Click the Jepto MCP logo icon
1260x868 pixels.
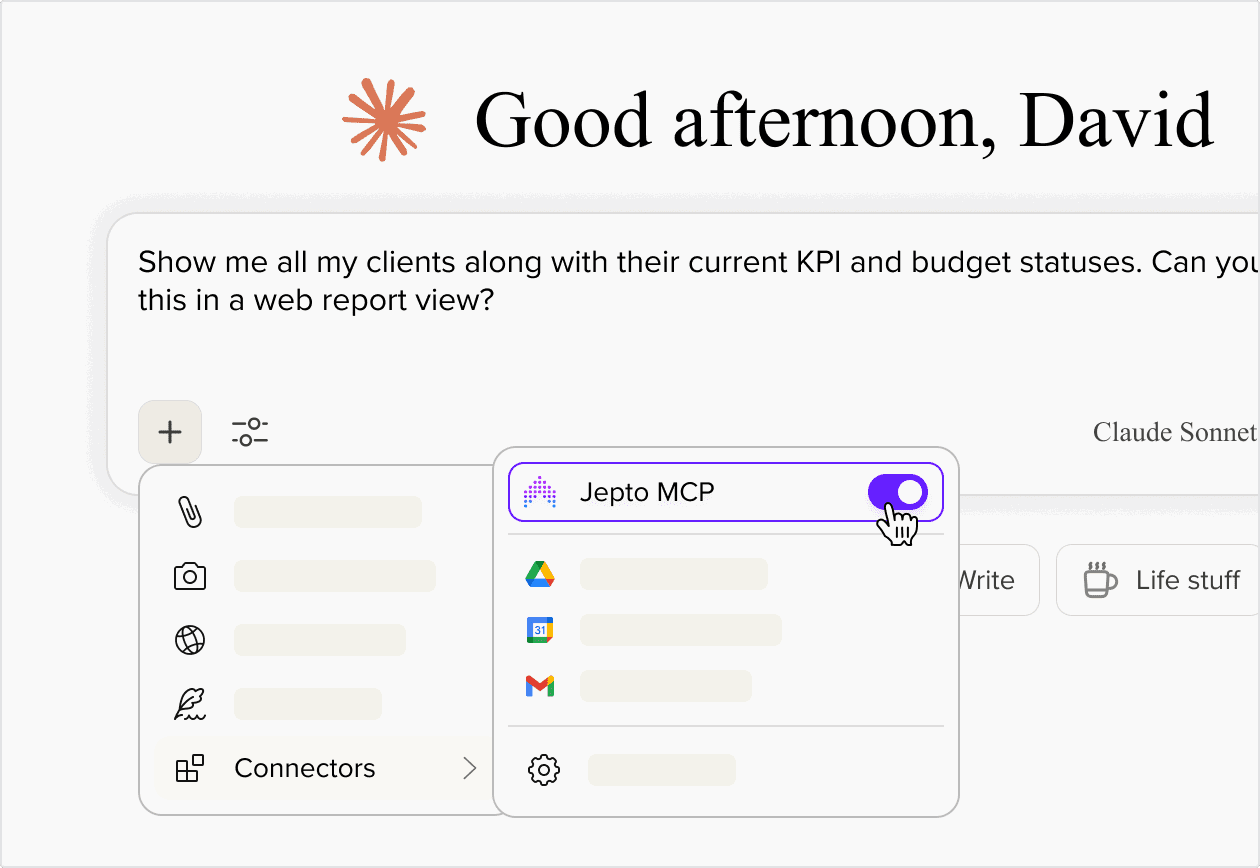click(540, 492)
